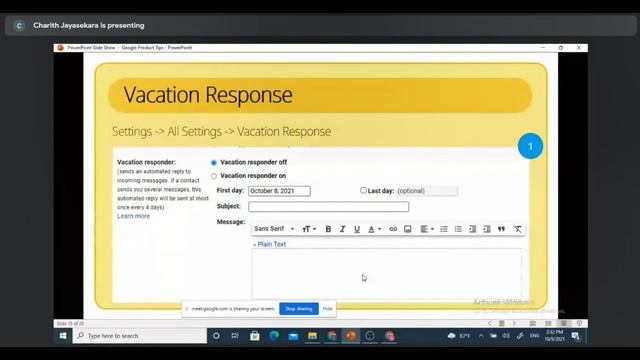The width and height of the screenshot is (640, 360).
Task: Enable the Last day checkbox
Action: tap(363, 190)
